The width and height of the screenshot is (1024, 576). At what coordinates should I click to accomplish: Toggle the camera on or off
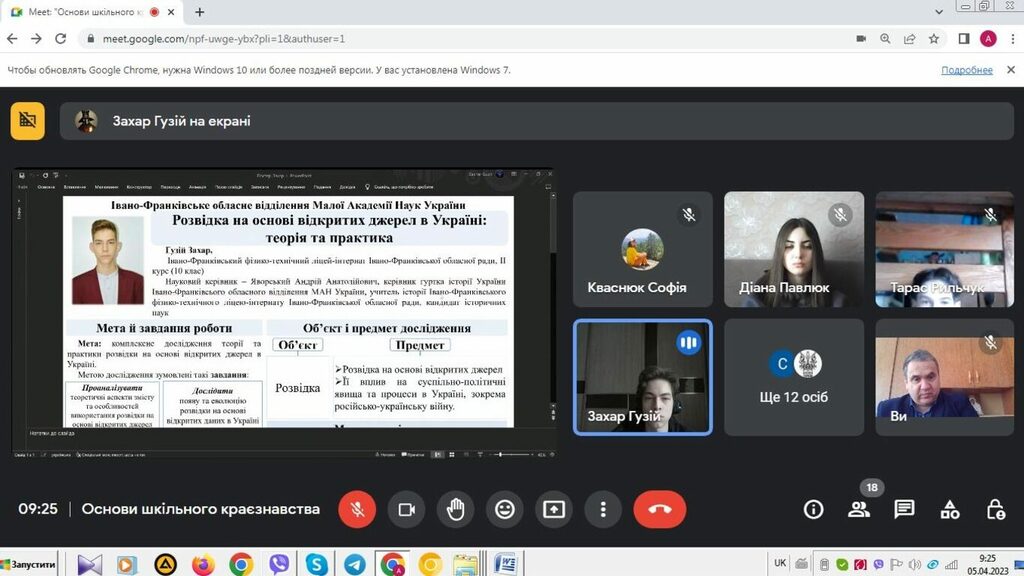tap(406, 509)
